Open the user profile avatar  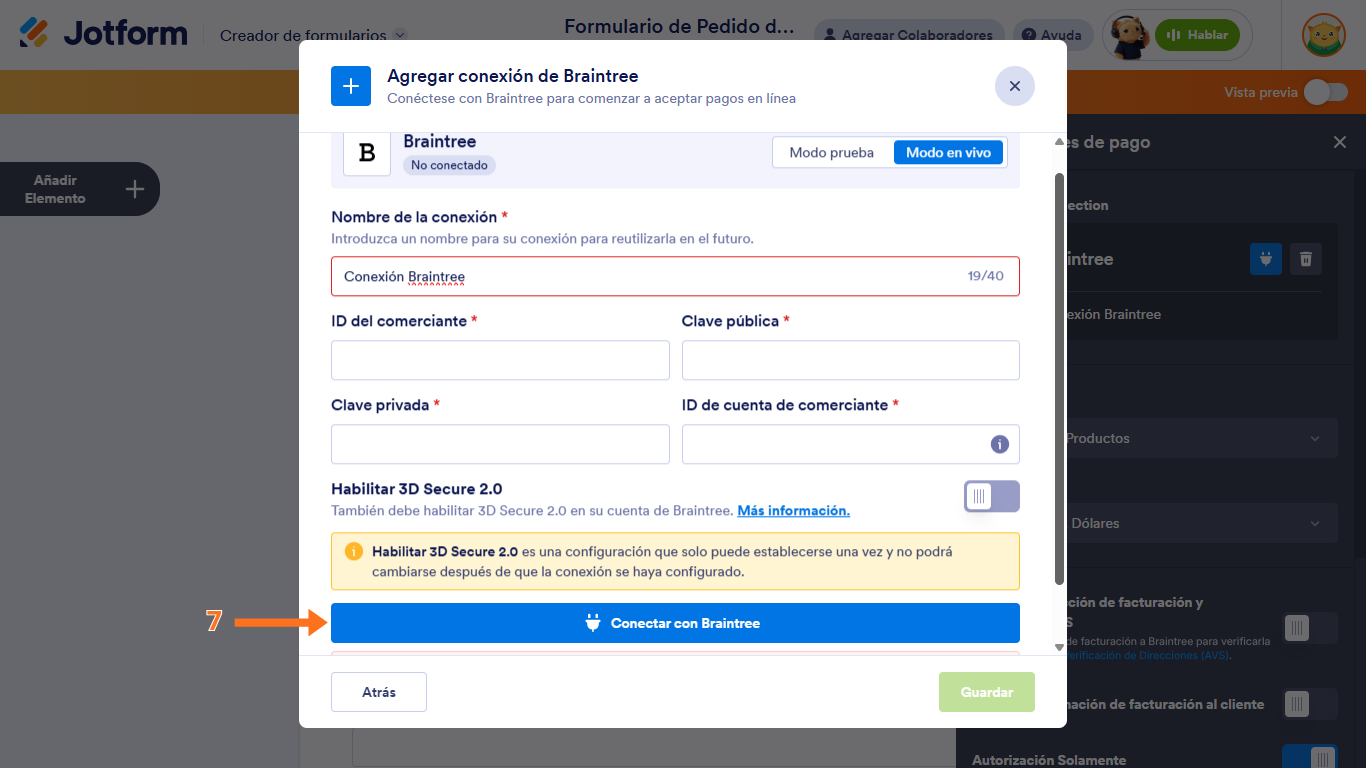tap(1323, 35)
